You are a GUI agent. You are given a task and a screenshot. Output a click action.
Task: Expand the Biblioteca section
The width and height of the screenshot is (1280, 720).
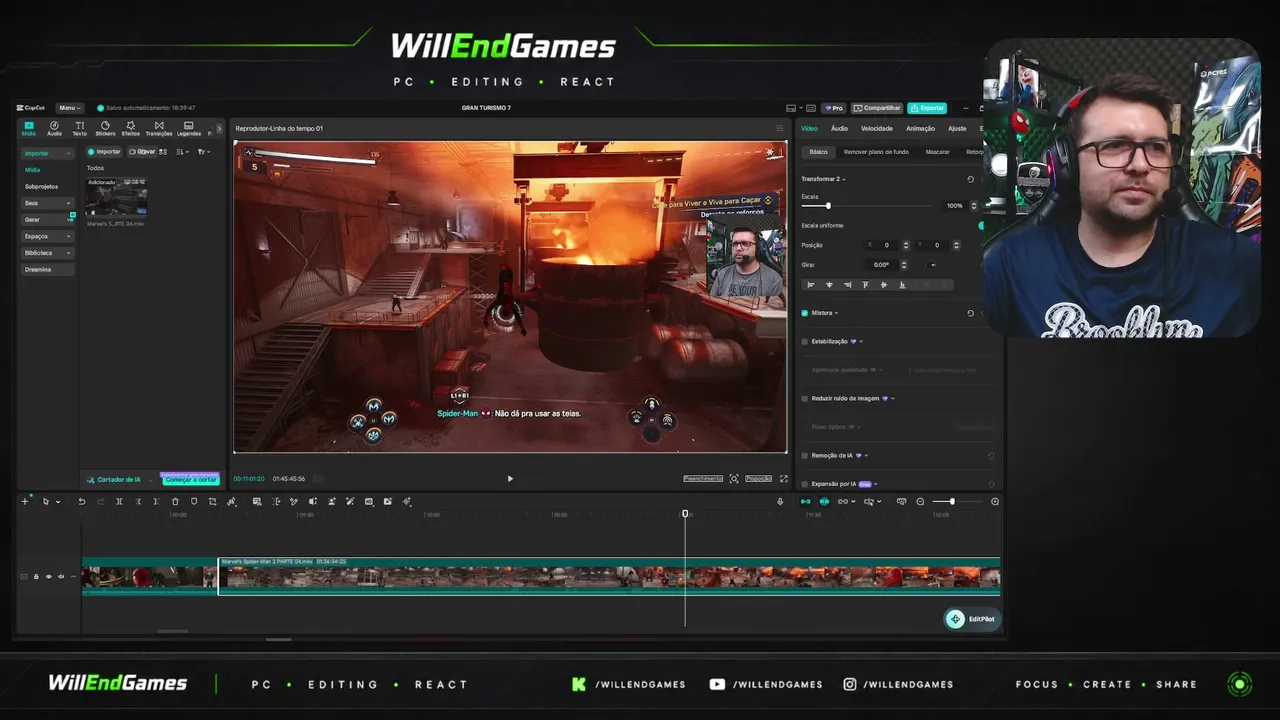pos(47,253)
